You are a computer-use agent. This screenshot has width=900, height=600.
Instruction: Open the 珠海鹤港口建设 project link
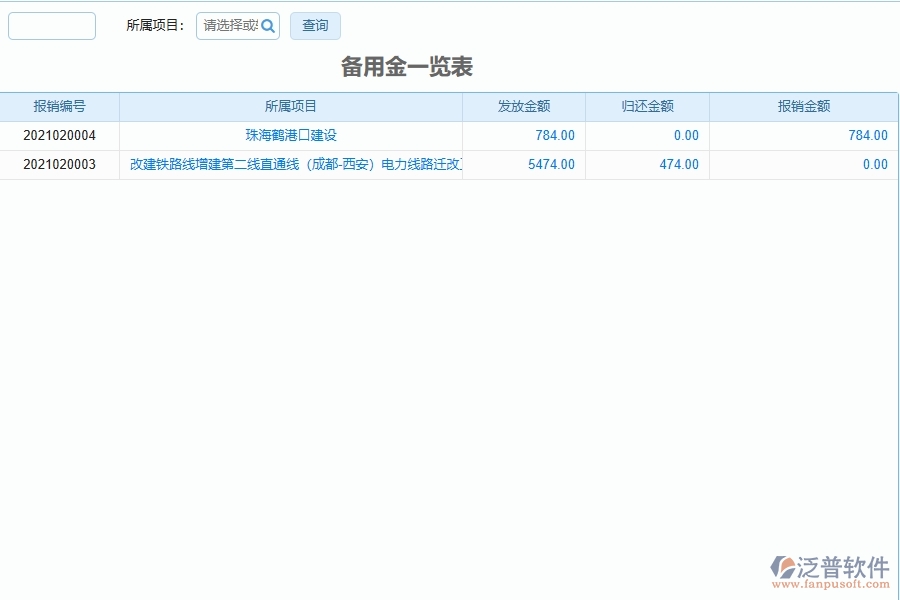(289, 135)
